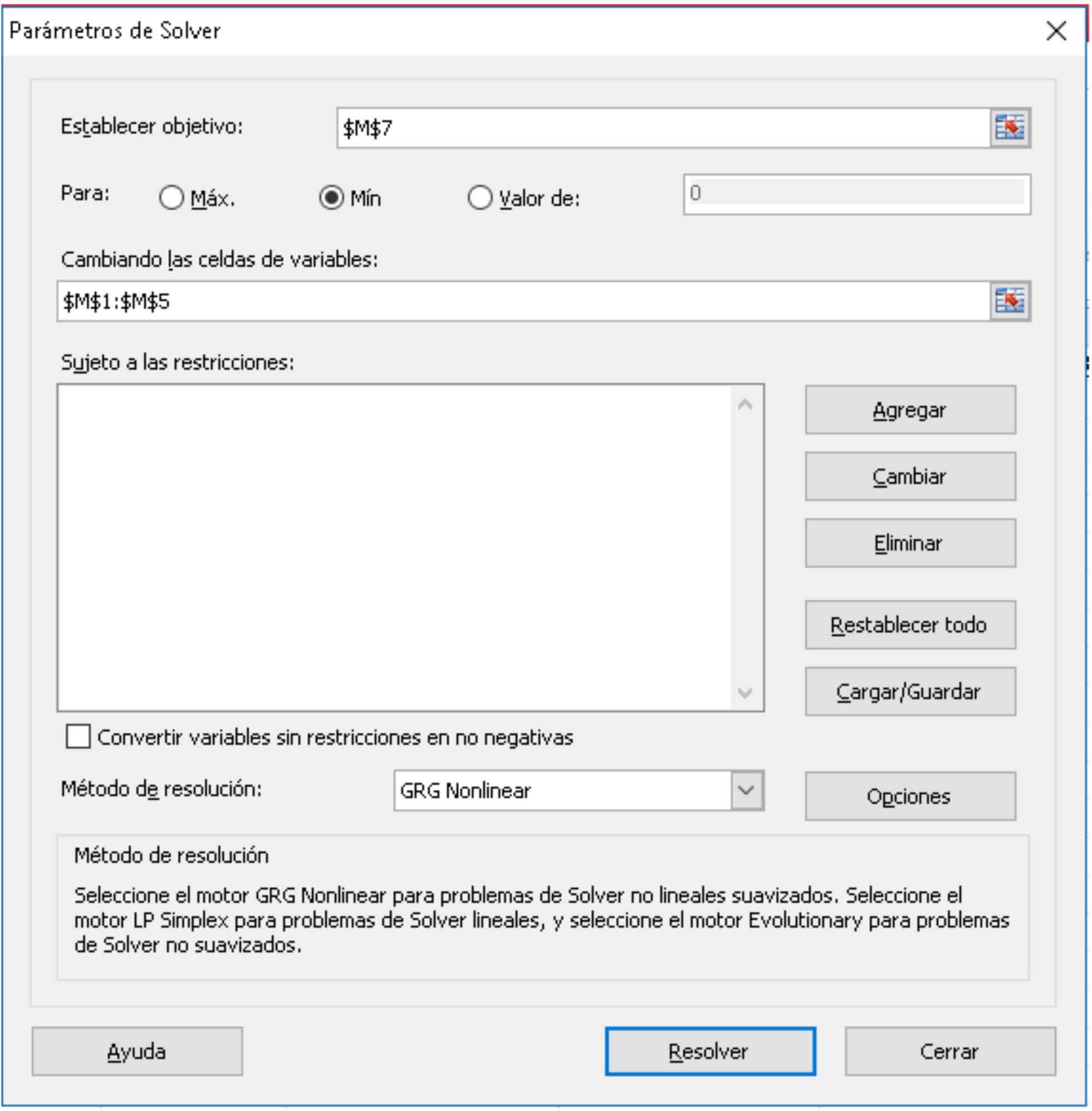This screenshot has height=1111, width=1092.
Task: Open Solver Opciones
Action: click(909, 796)
